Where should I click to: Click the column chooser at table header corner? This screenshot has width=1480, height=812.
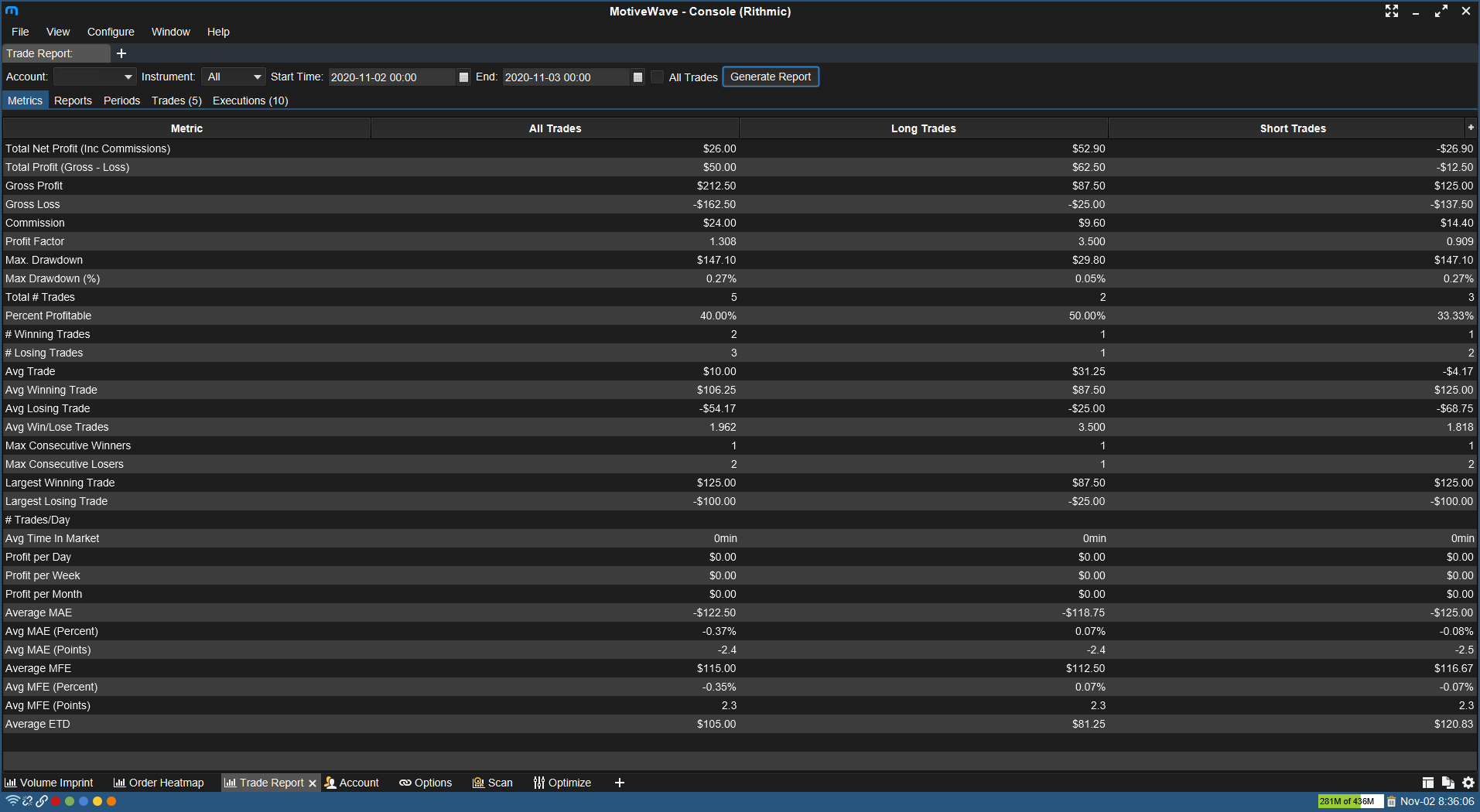1470,128
